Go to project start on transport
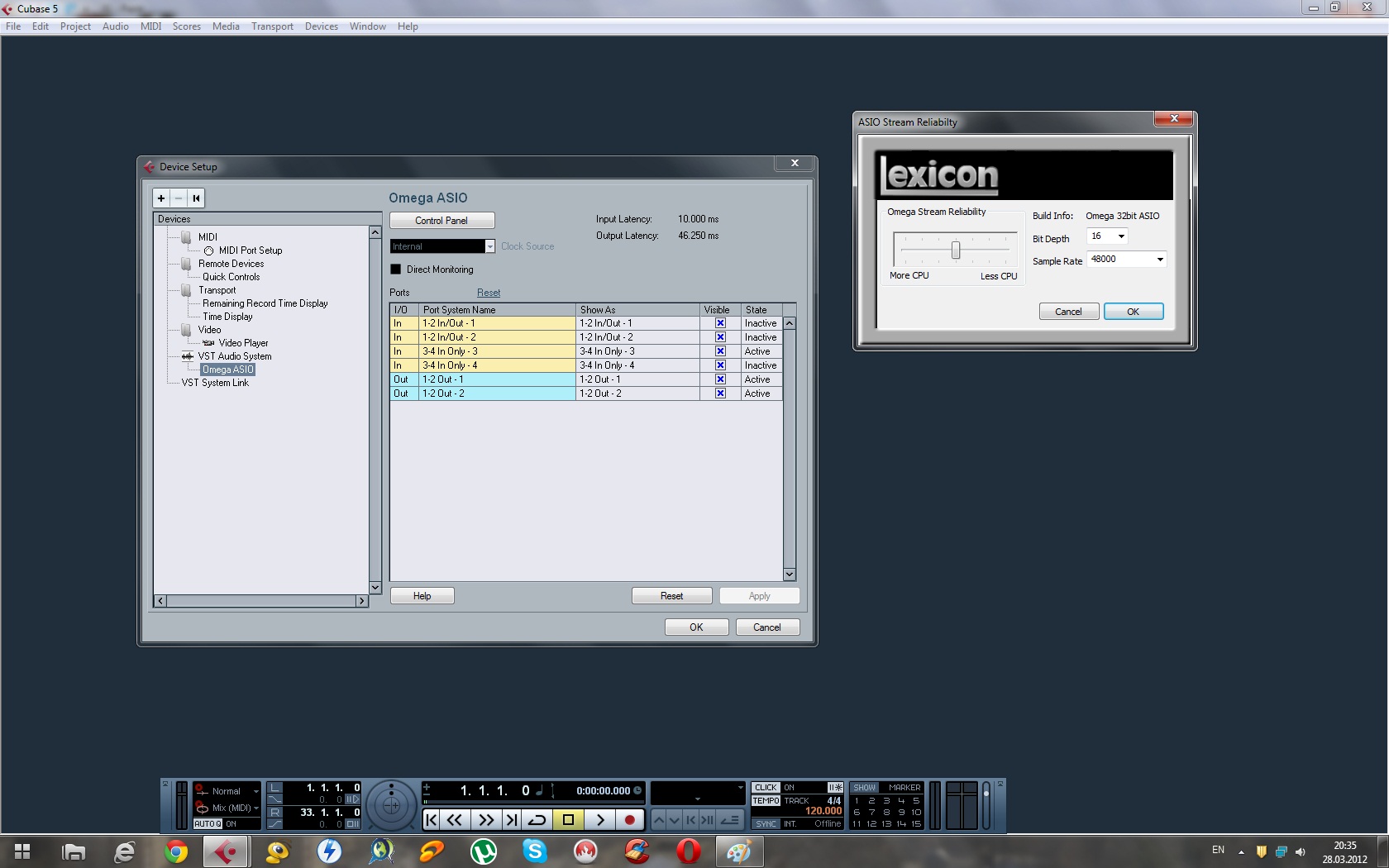This screenshot has width=1389, height=868. 432,820
